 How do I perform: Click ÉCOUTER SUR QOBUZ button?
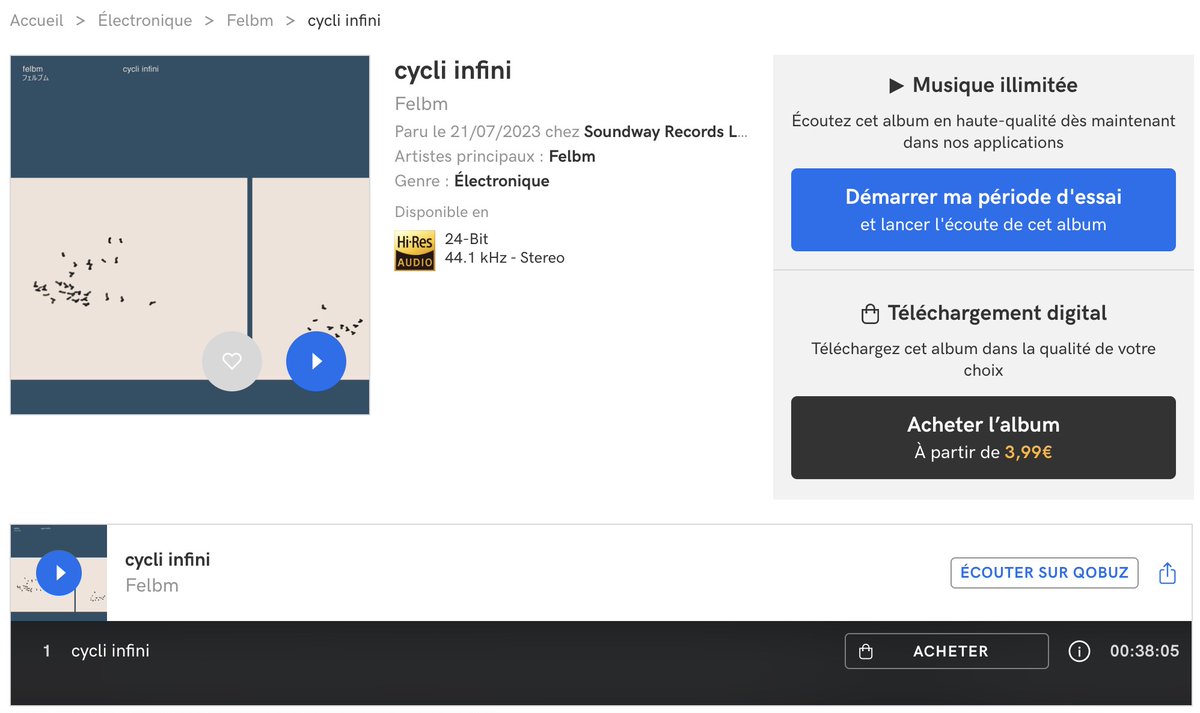point(1044,573)
